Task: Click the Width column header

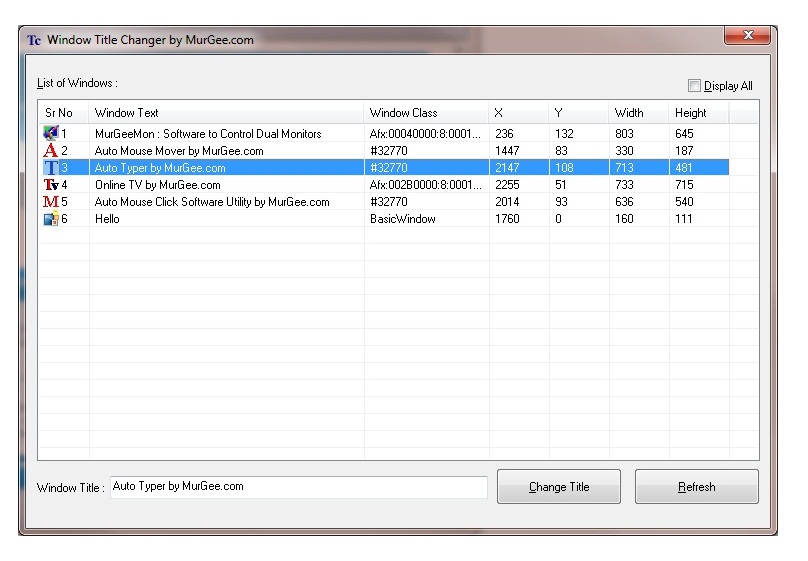Action: click(x=639, y=113)
